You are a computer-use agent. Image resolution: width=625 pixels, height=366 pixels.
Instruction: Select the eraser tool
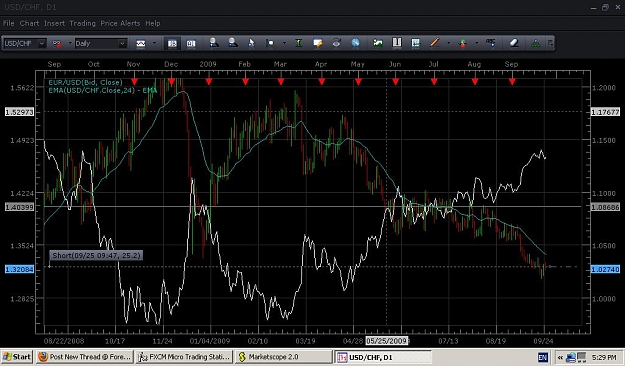(x=514, y=43)
